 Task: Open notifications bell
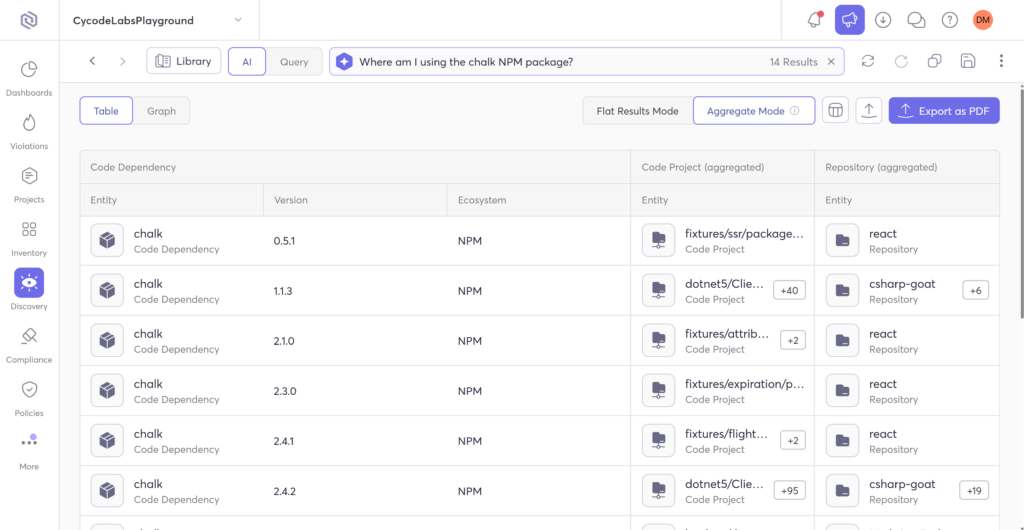pyautogui.click(x=814, y=20)
